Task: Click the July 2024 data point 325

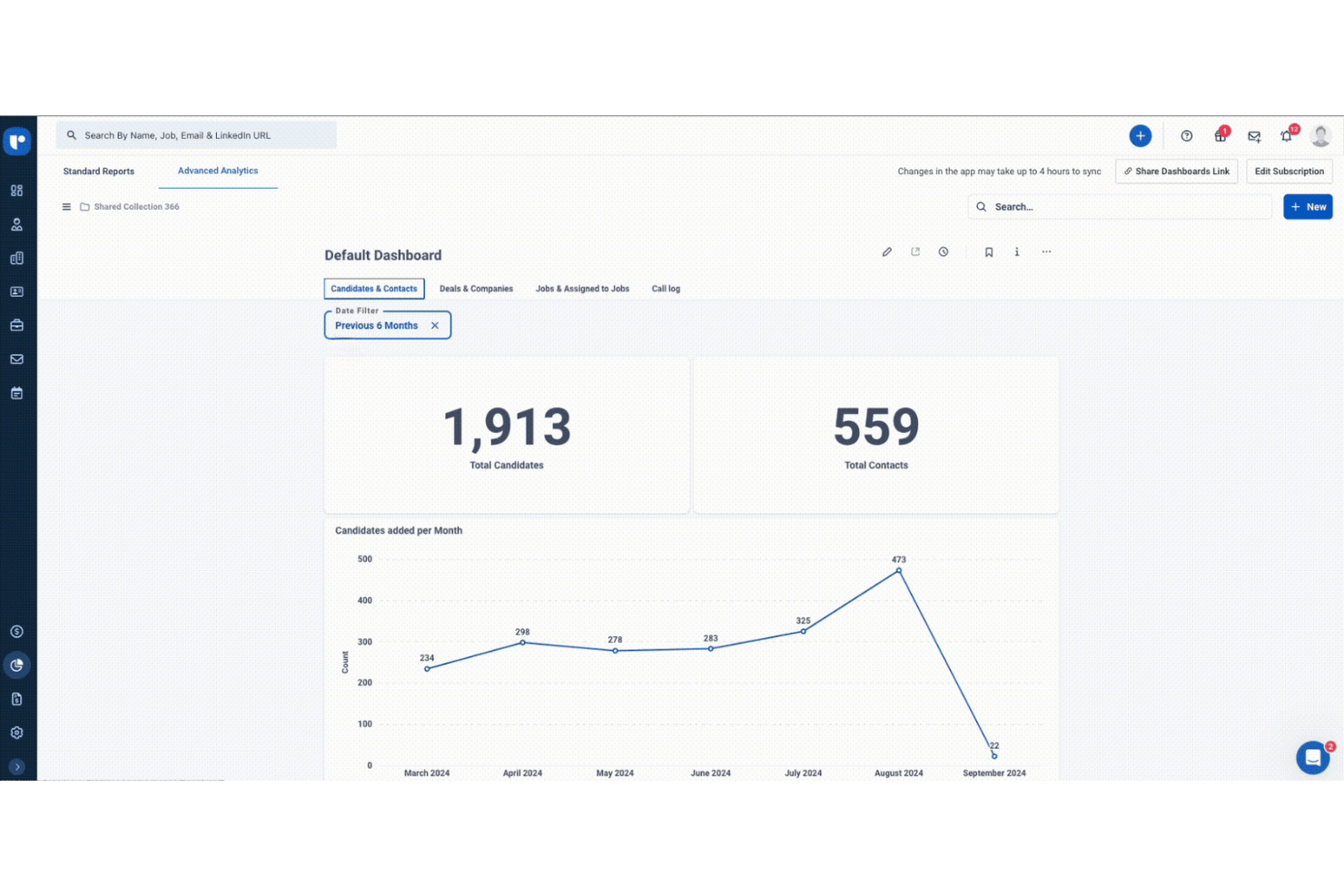Action: (803, 632)
